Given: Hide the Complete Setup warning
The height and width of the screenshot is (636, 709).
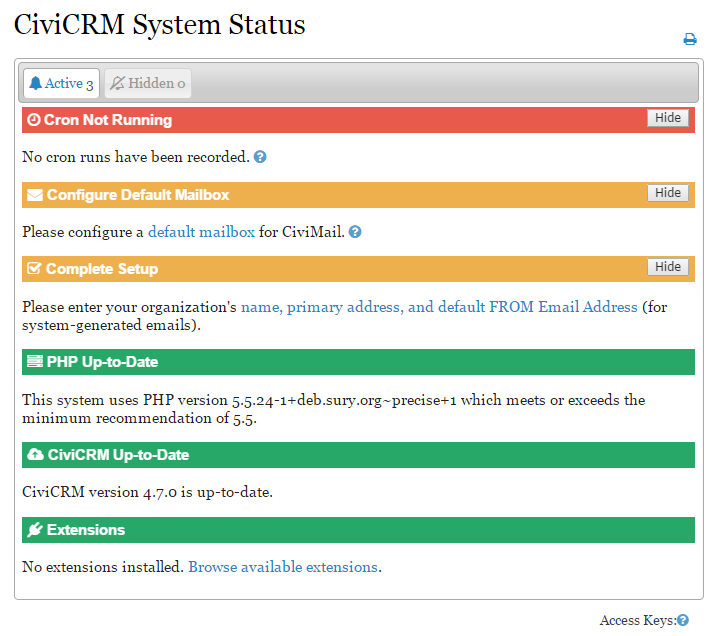Looking at the screenshot, I should [667, 267].
